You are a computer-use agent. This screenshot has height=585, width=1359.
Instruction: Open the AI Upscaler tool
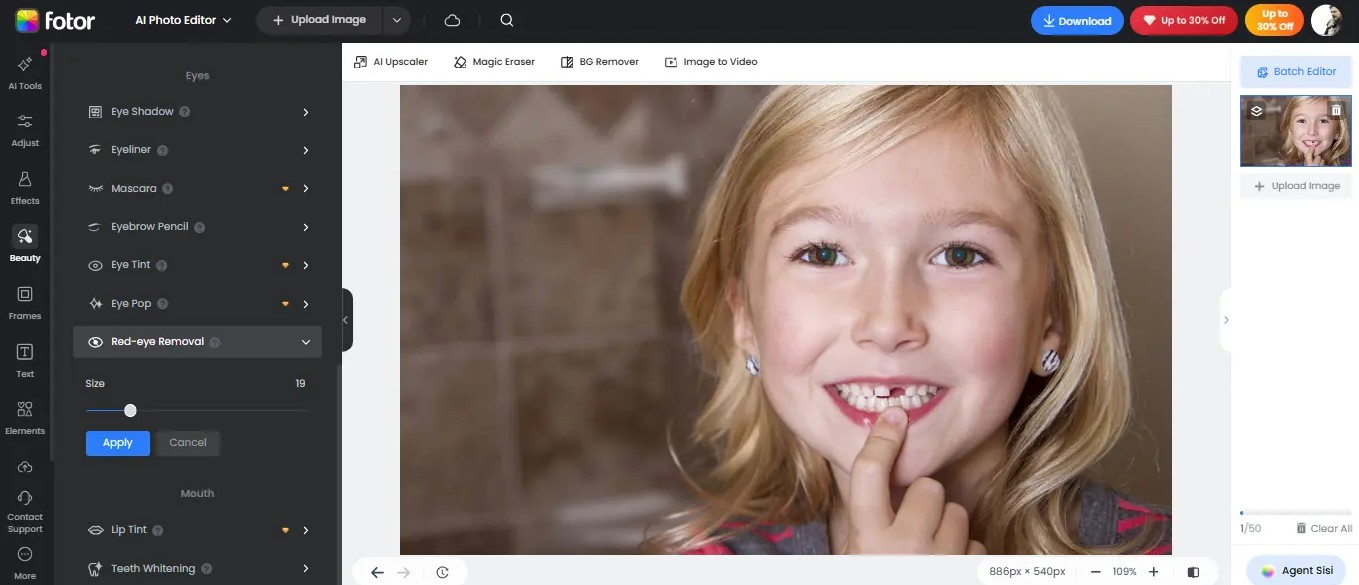(x=391, y=62)
